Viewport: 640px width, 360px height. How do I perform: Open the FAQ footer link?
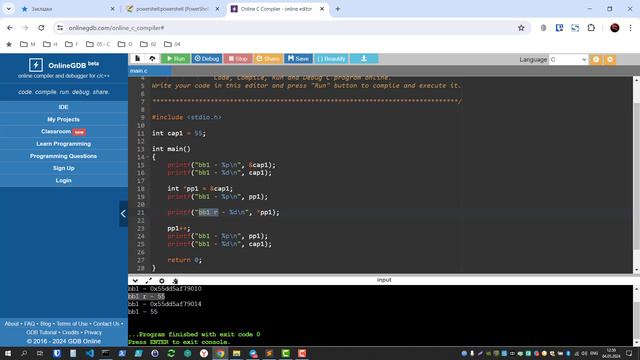29,324
